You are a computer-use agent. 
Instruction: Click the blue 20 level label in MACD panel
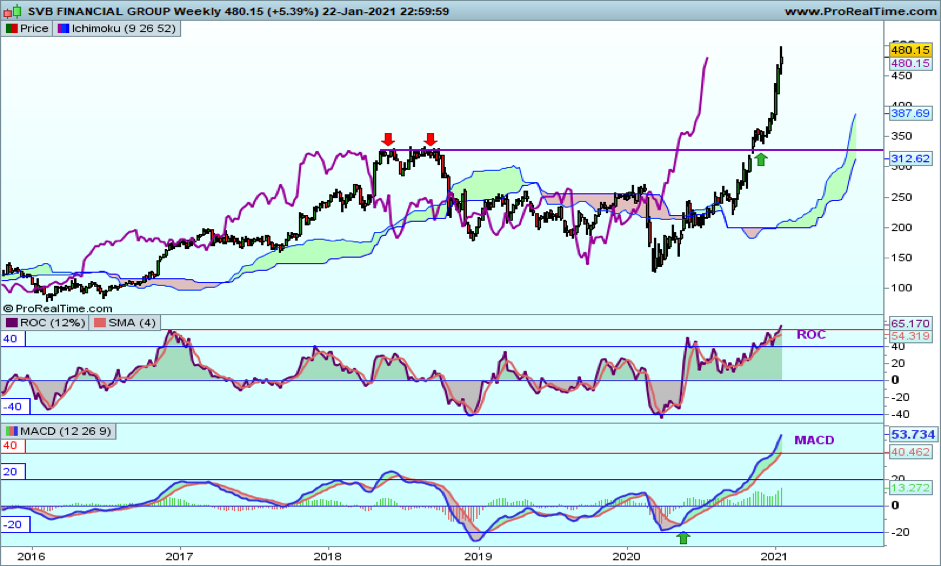(x=13, y=472)
